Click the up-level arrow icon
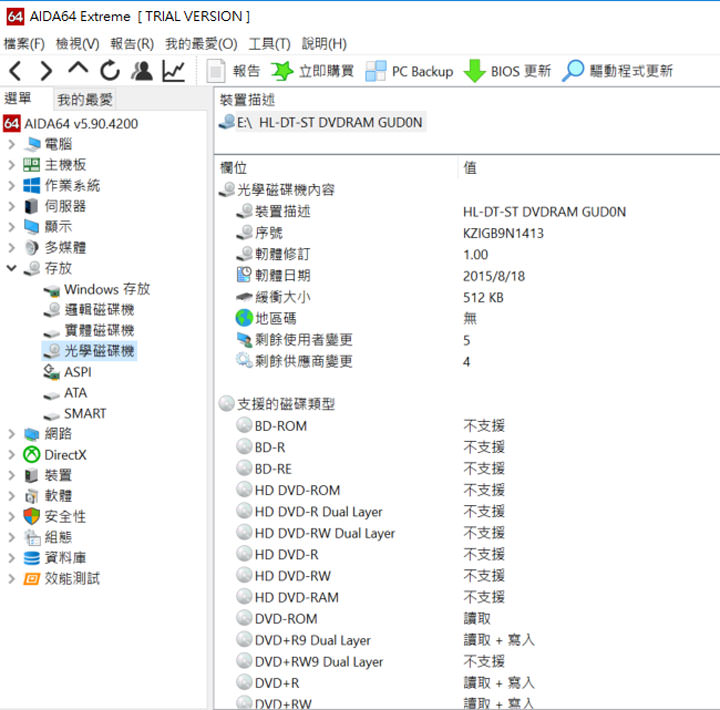 tap(78, 70)
